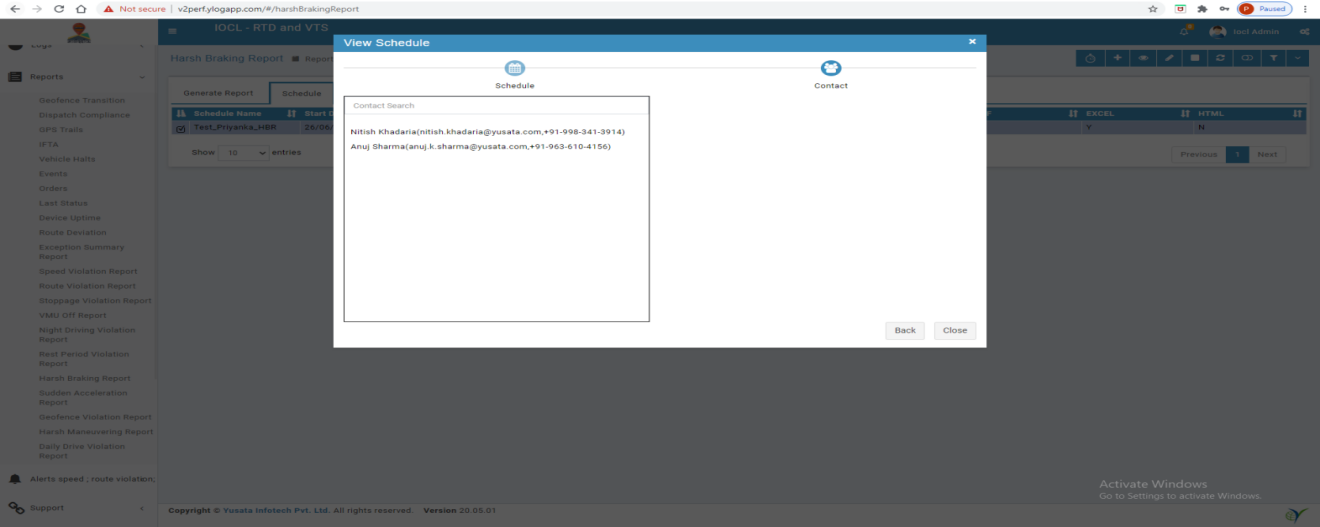
Task: Open the Last Status report
Action: point(63,203)
